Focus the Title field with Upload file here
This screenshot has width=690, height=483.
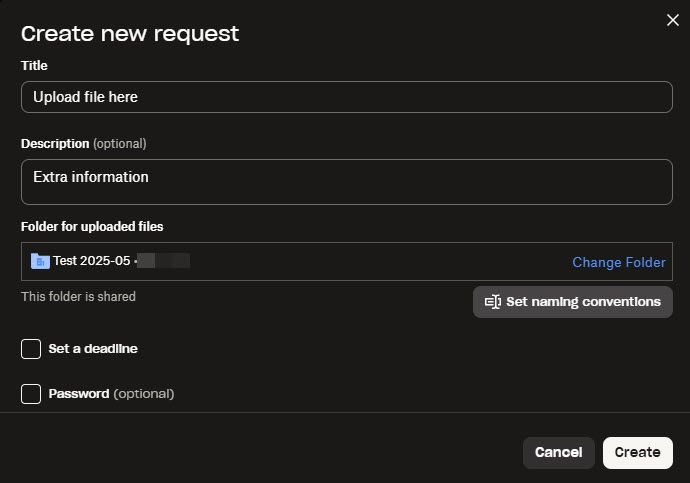[x=346, y=97]
